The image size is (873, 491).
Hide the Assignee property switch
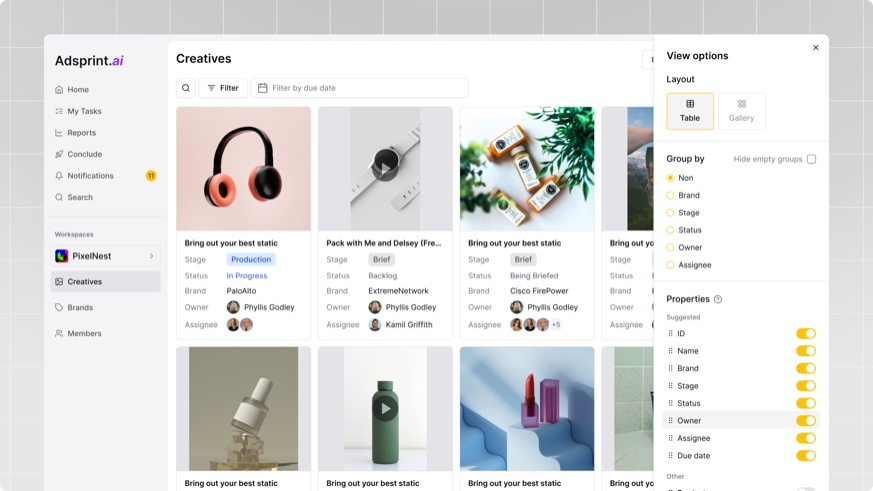[806, 438]
